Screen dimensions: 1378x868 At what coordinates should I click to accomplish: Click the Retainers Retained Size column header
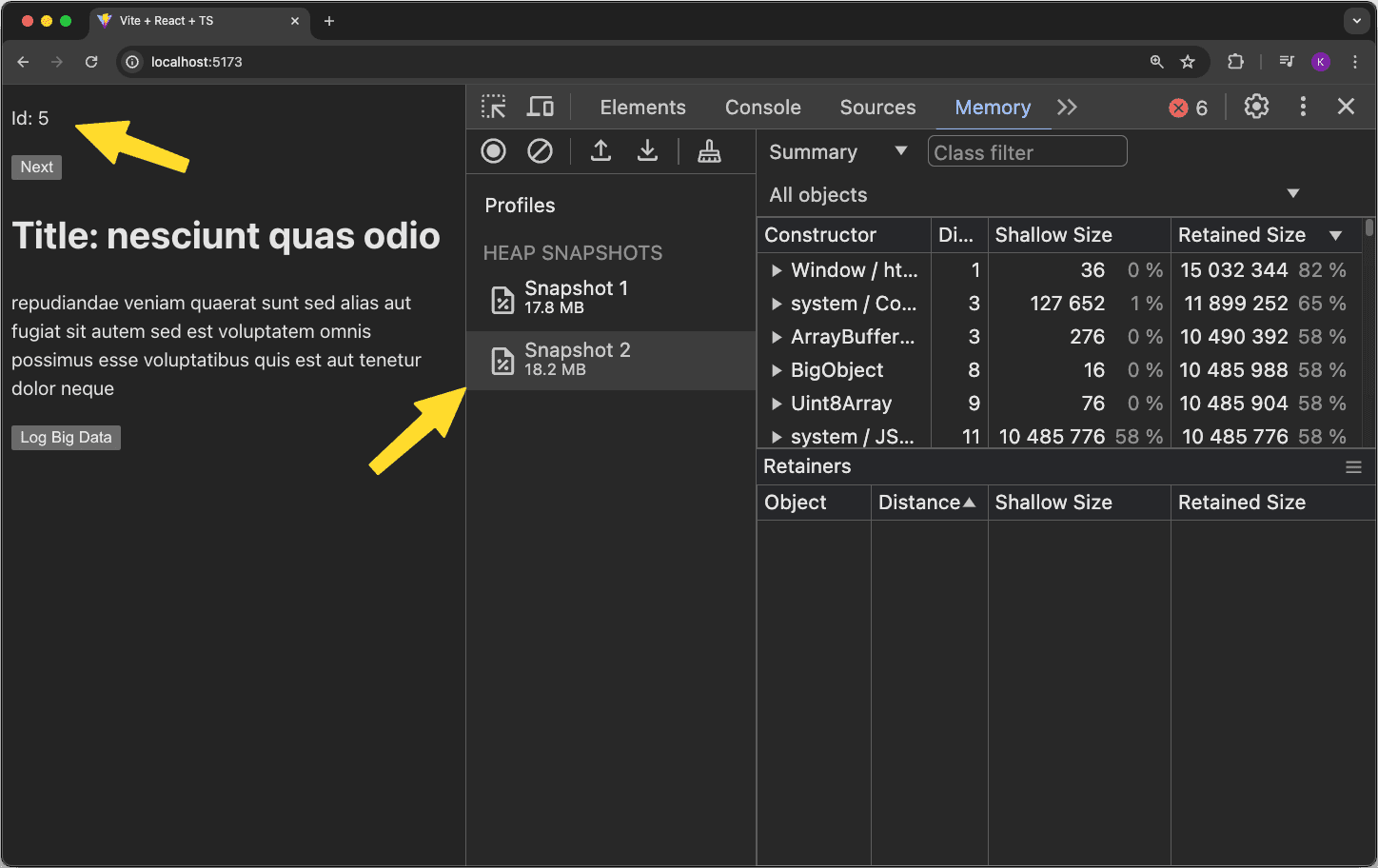click(1272, 503)
